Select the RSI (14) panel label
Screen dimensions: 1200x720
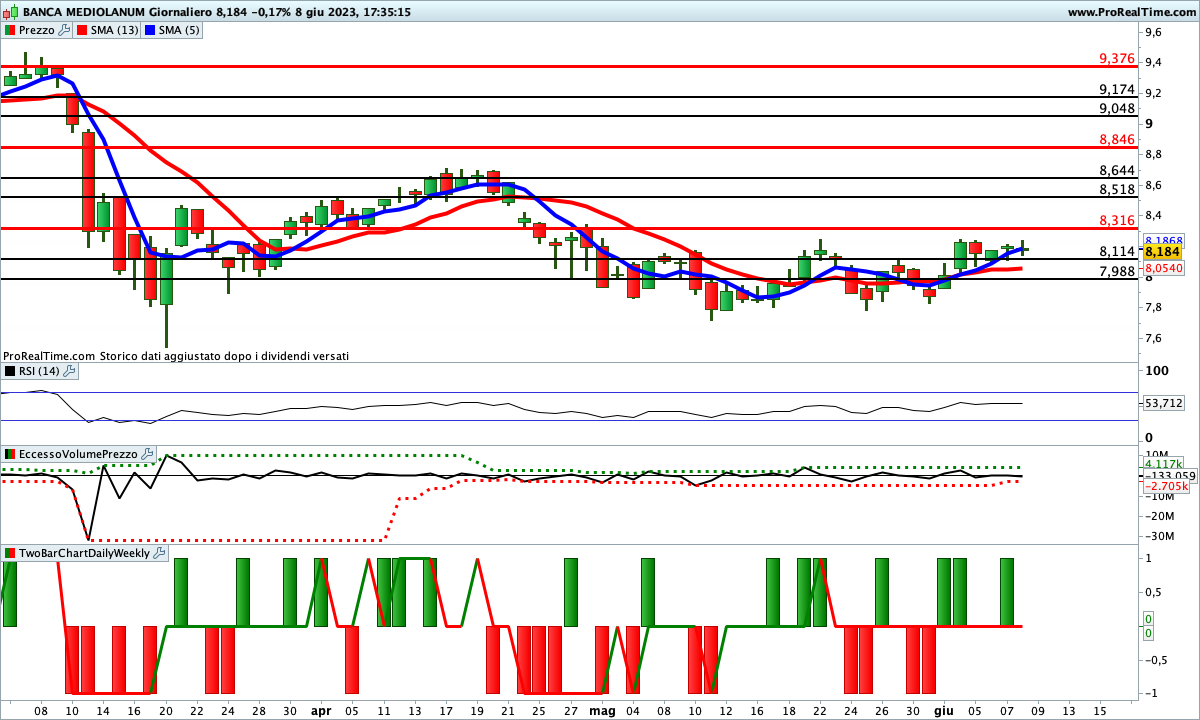tap(40, 371)
